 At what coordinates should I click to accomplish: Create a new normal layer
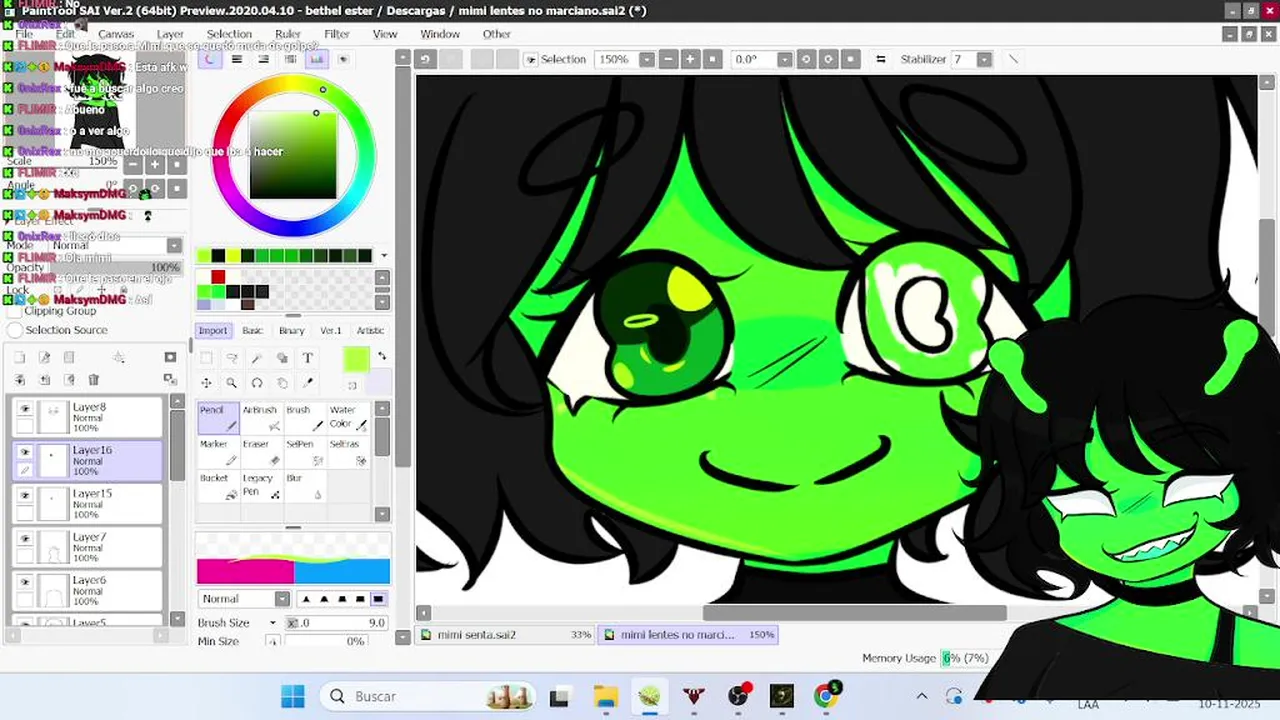coord(19,357)
